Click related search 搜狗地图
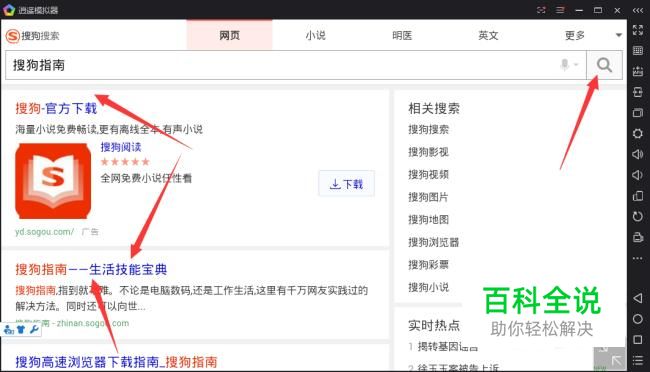 tap(428, 219)
